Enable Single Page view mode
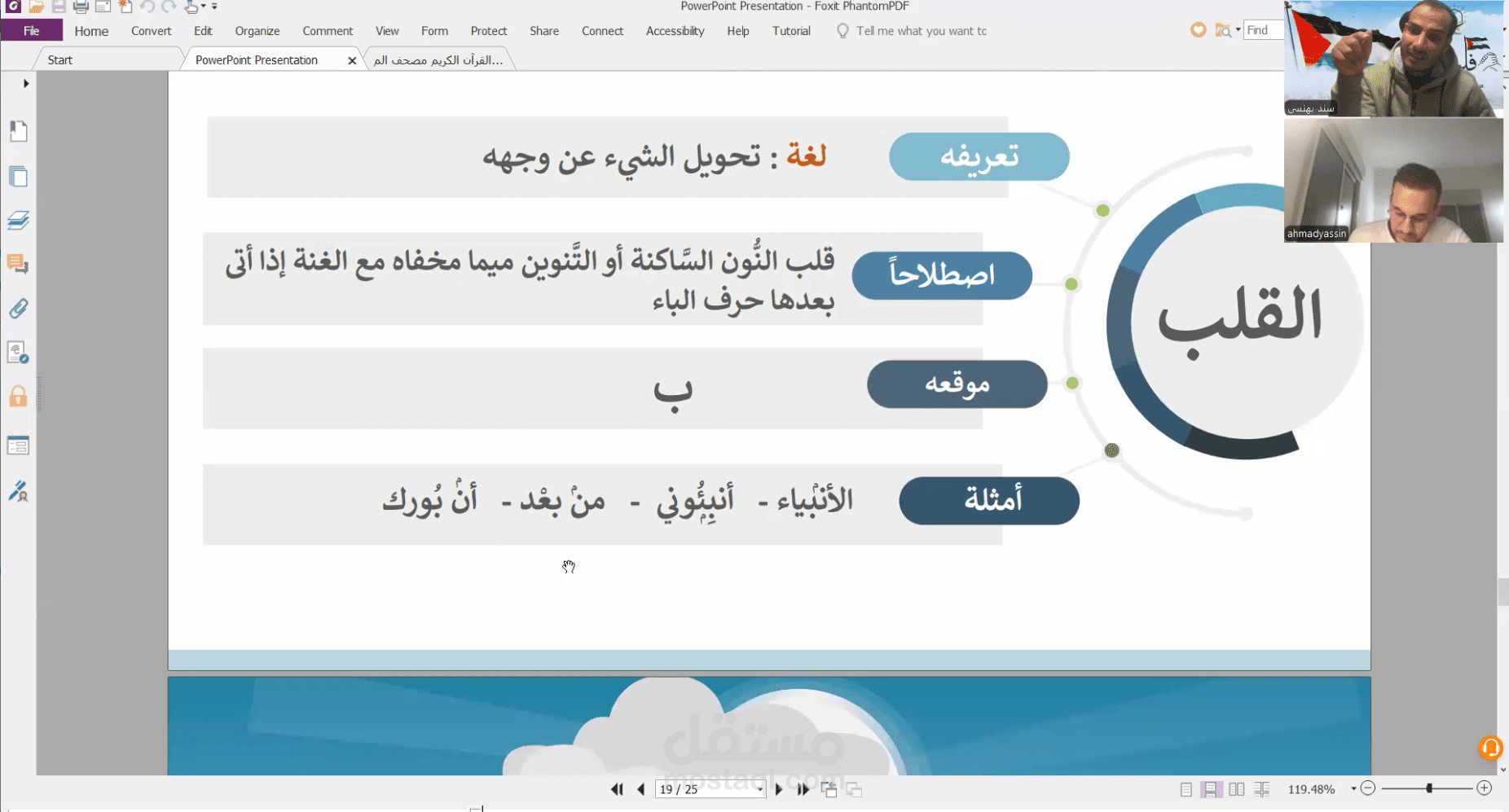Viewport: 1509px width, 812px height. click(1187, 788)
